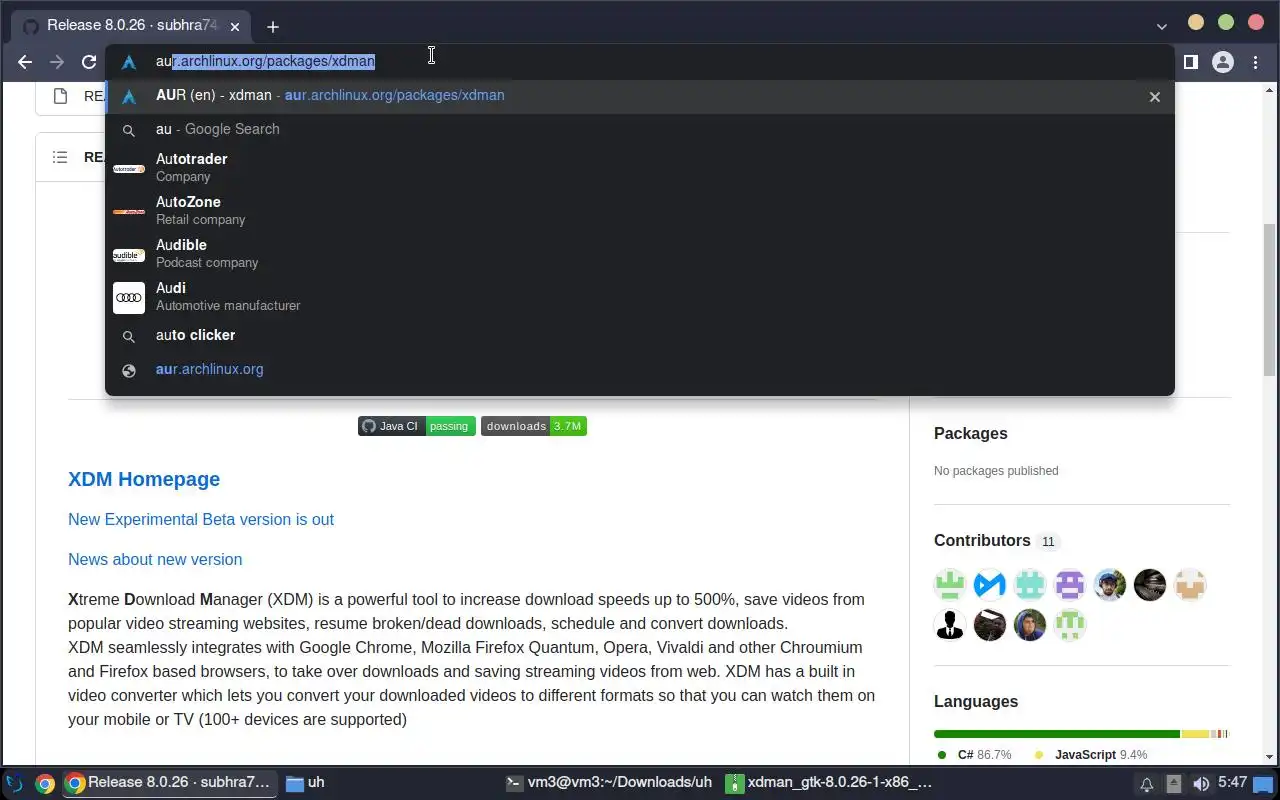Open the README outline list icon
This screenshot has height=800, width=1280.
(60, 157)
